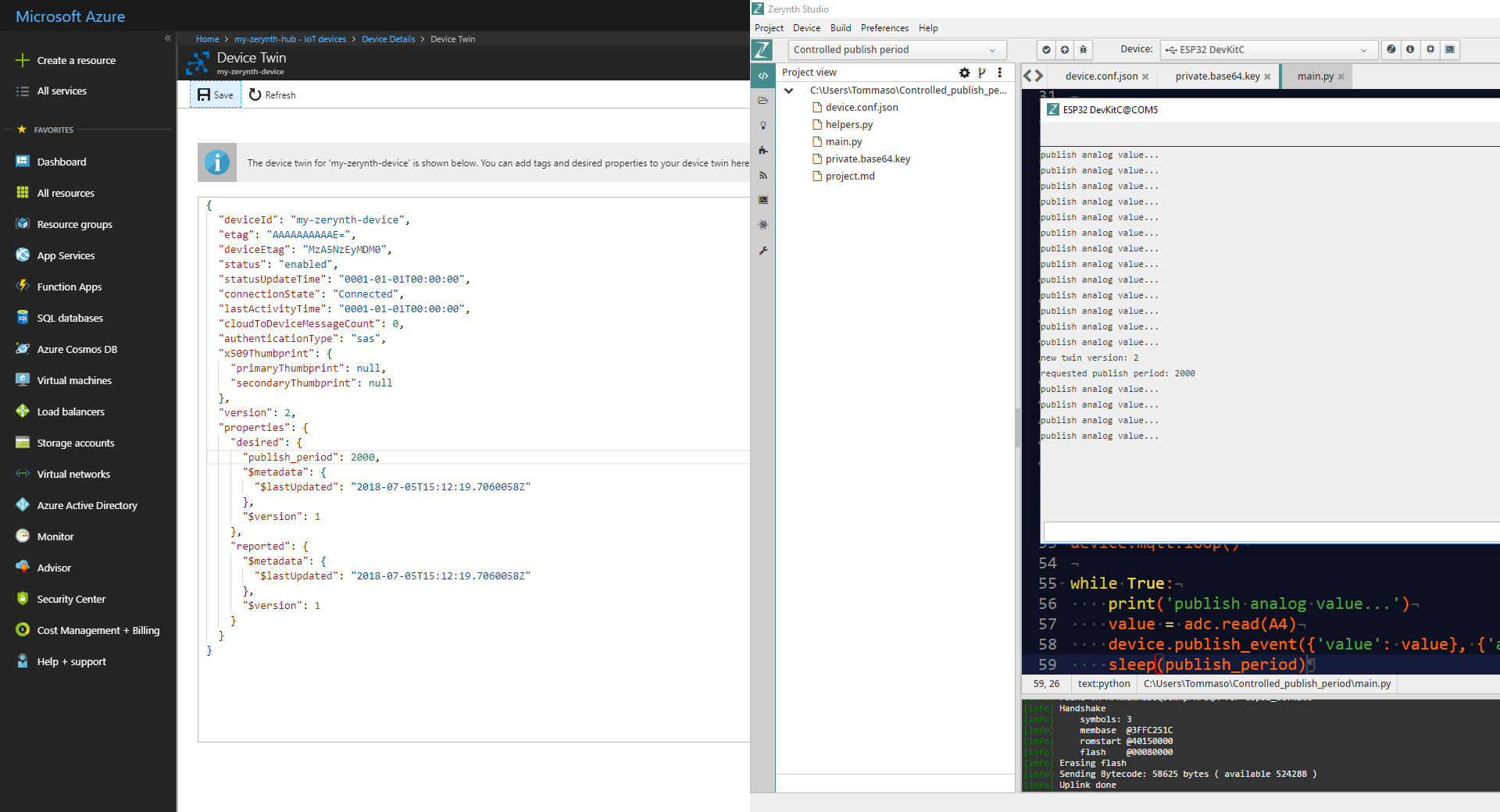Image resolution: width=1500 pixels, height=812 pixels.
Task: Click the sidebar console panel icon
Action: [x=762, y=201]
